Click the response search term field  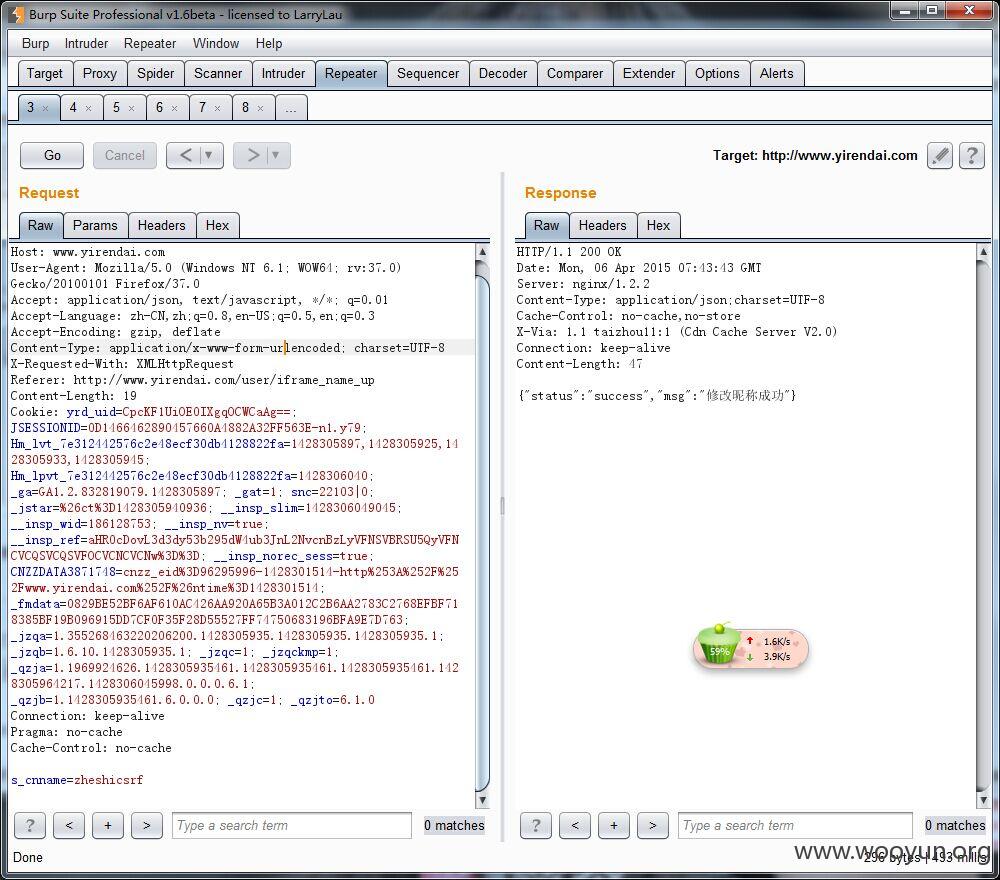[x=795, y=825]
